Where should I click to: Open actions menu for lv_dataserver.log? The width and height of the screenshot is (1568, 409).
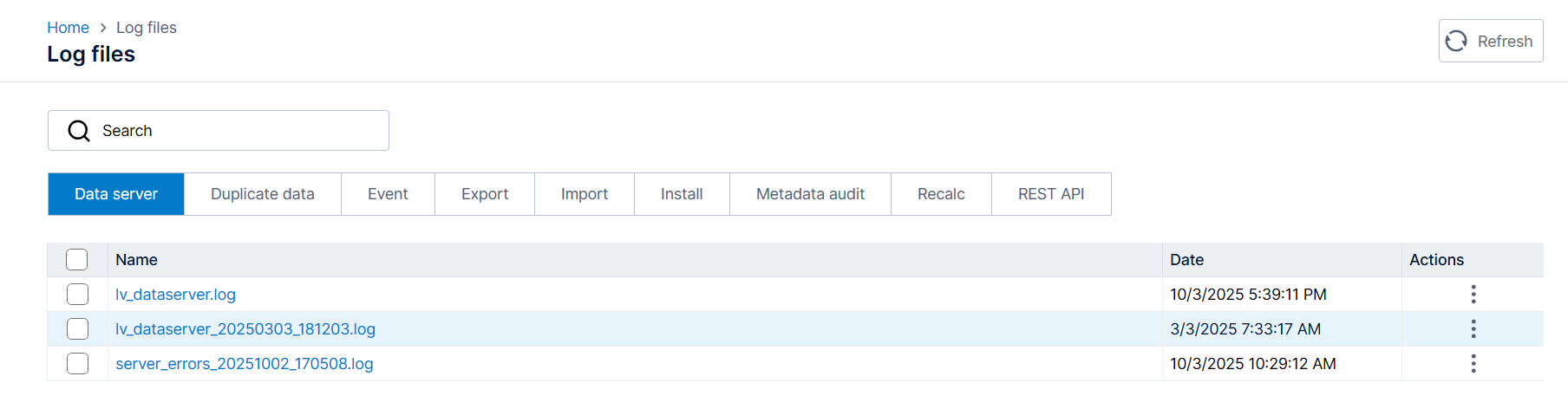coord(1473,295)
